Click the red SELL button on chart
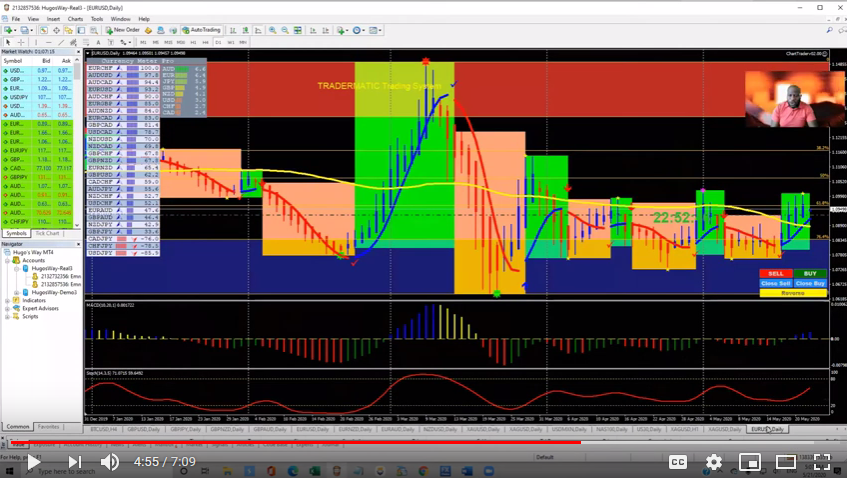Image resolution: width=847 pixels, height=478 pixels. pyautogui.click(x=776, y=273)
